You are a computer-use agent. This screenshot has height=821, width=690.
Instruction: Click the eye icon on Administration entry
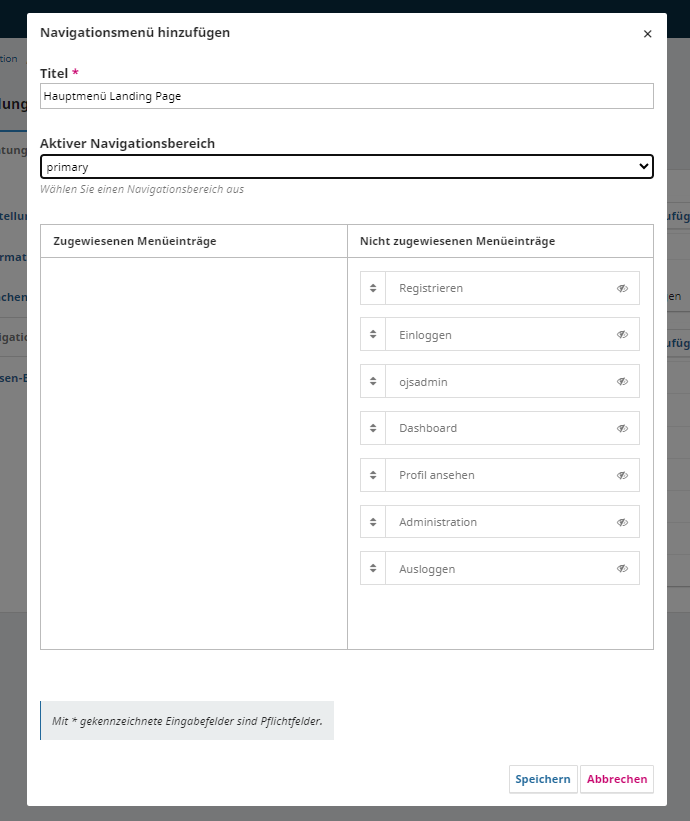[622, 522]
